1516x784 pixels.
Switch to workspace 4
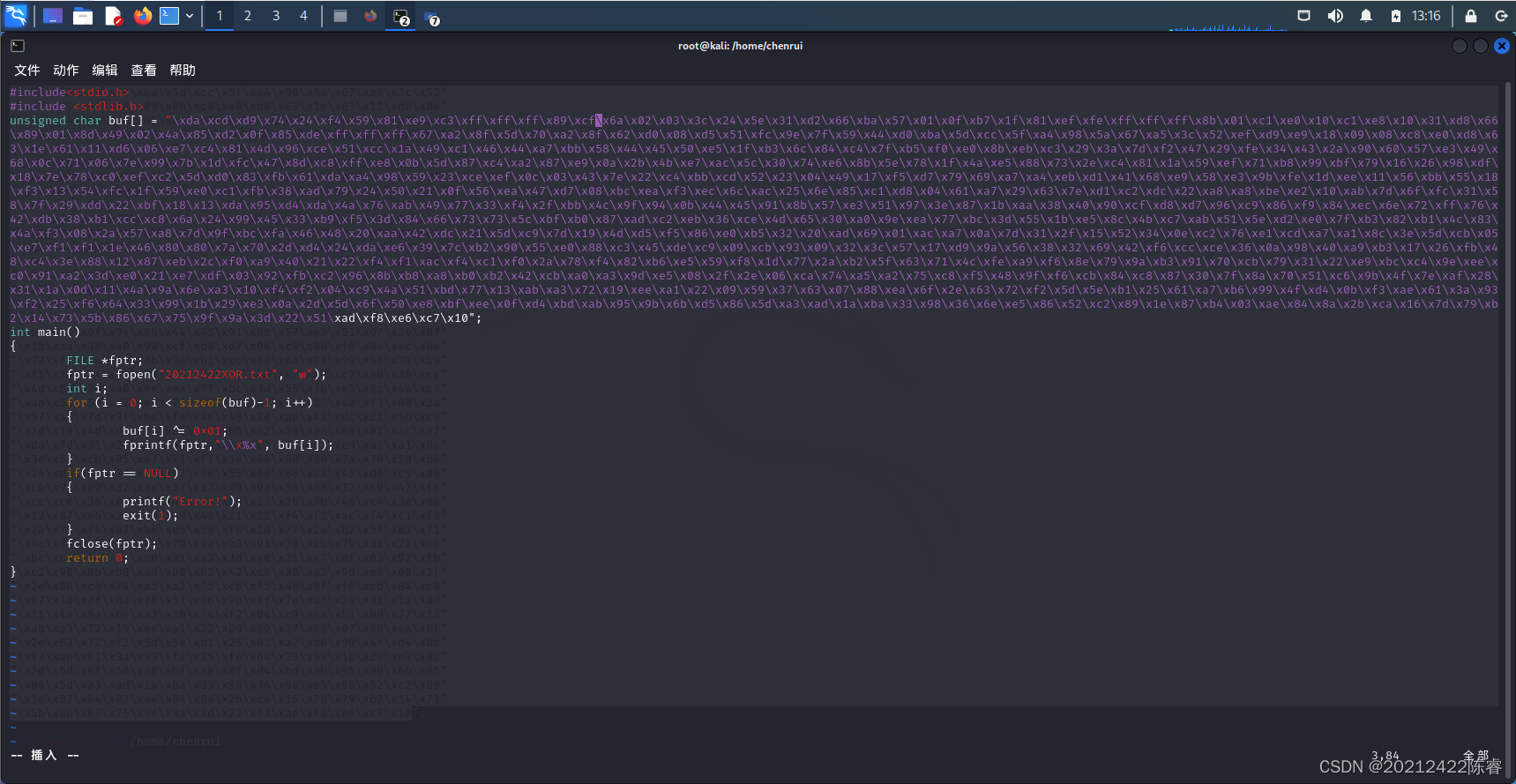click(303, 16)
